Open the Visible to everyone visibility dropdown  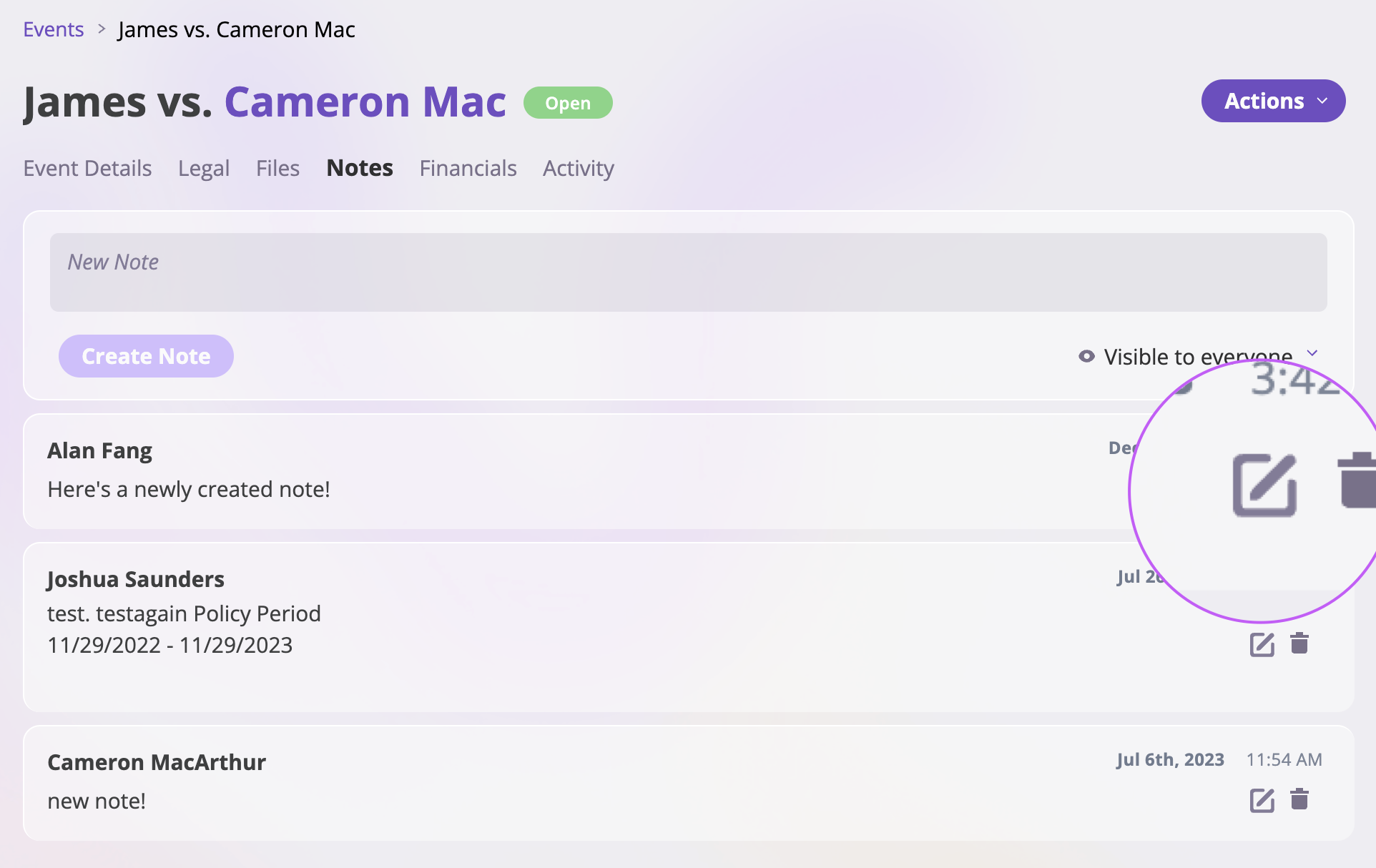point(1199,356)
